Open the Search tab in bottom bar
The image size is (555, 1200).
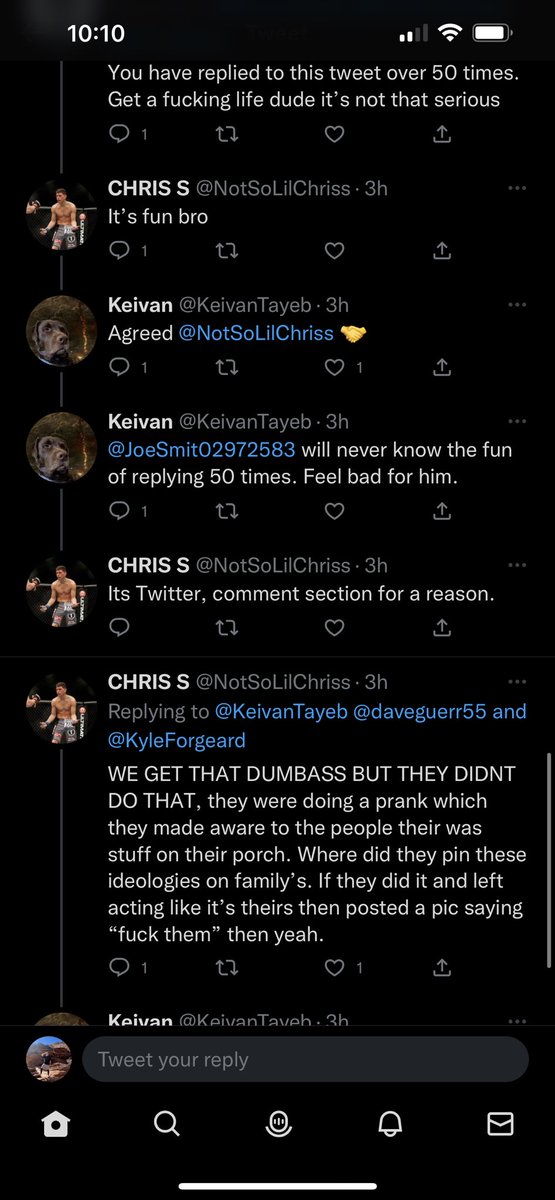pyautogui.click(x=166, y=1124)
